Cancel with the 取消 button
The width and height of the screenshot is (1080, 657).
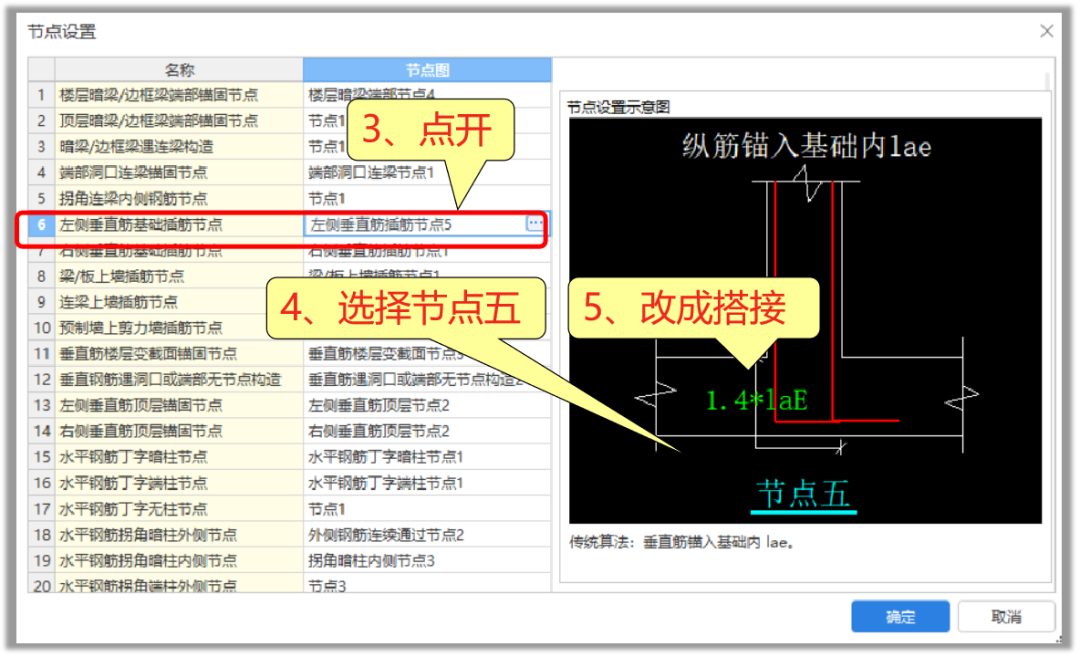1006,616
